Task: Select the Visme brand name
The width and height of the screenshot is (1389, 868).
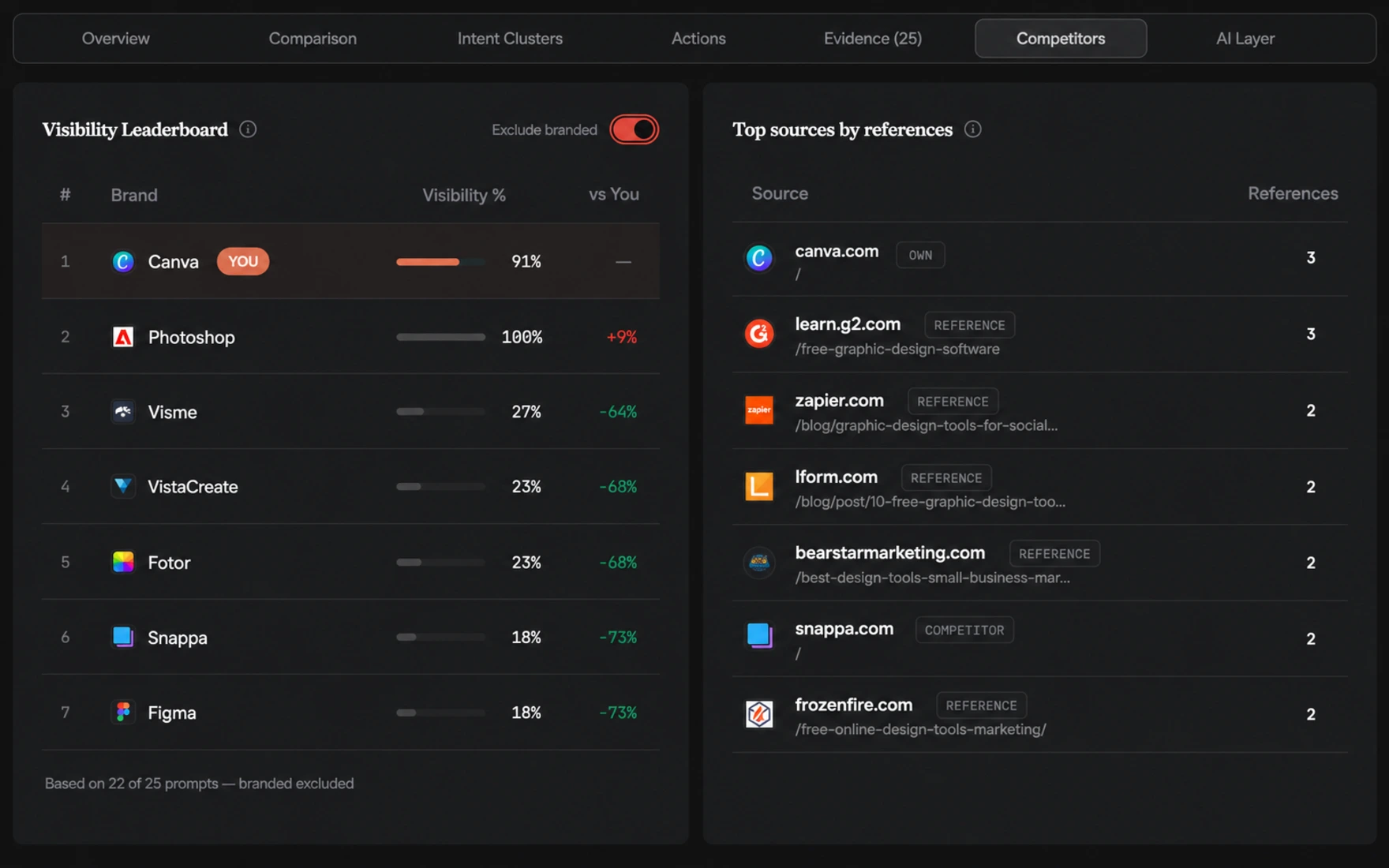Action: 172,412
